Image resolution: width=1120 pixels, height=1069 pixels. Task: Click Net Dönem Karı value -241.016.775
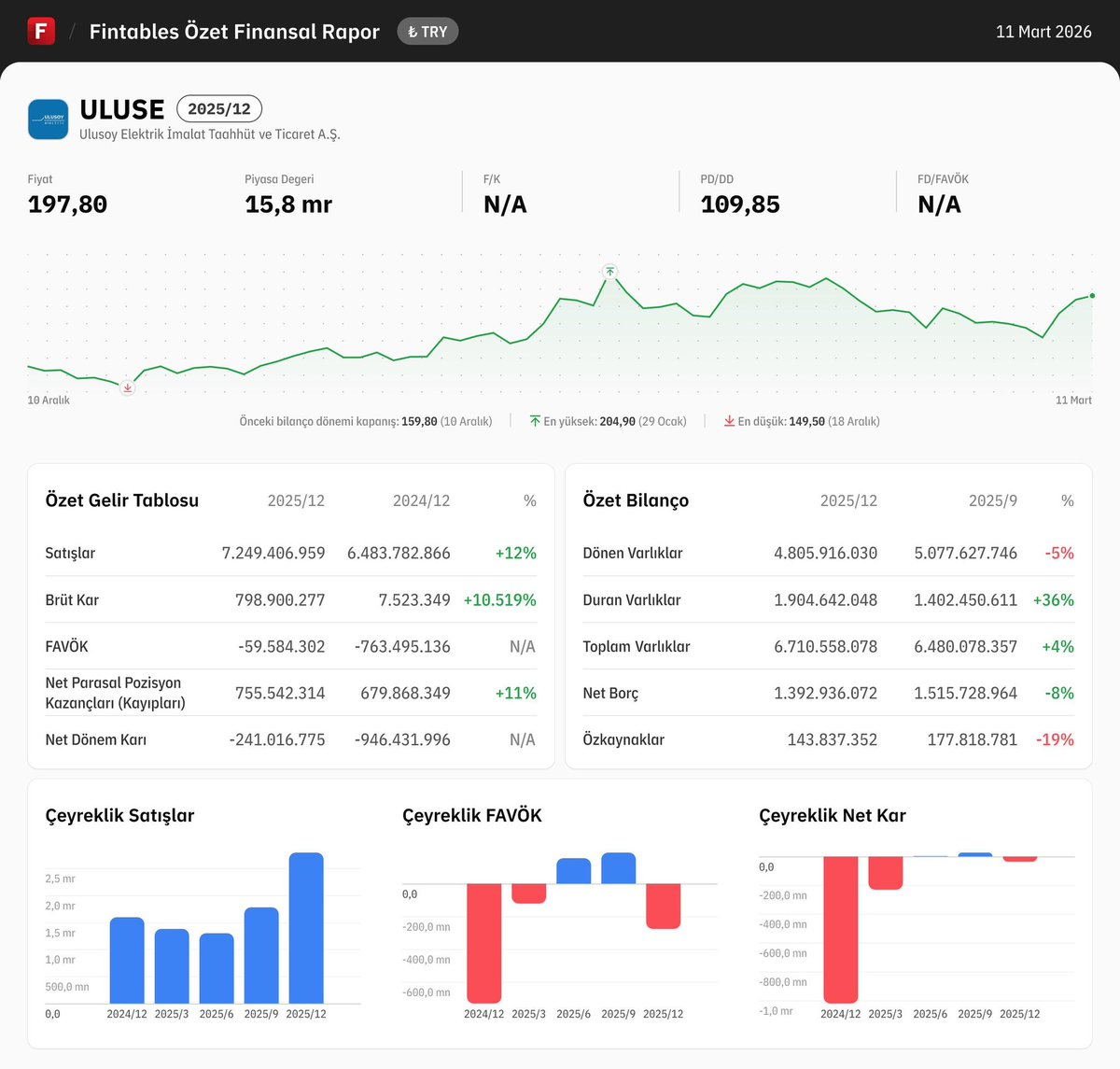277,739
